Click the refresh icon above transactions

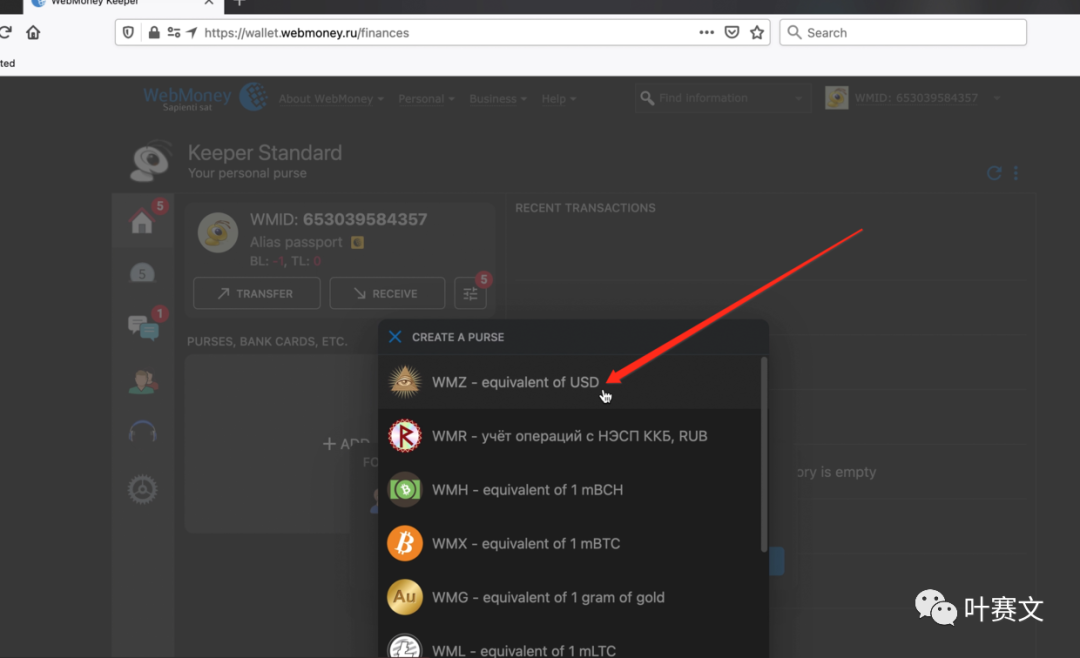[x=994, y=173]
